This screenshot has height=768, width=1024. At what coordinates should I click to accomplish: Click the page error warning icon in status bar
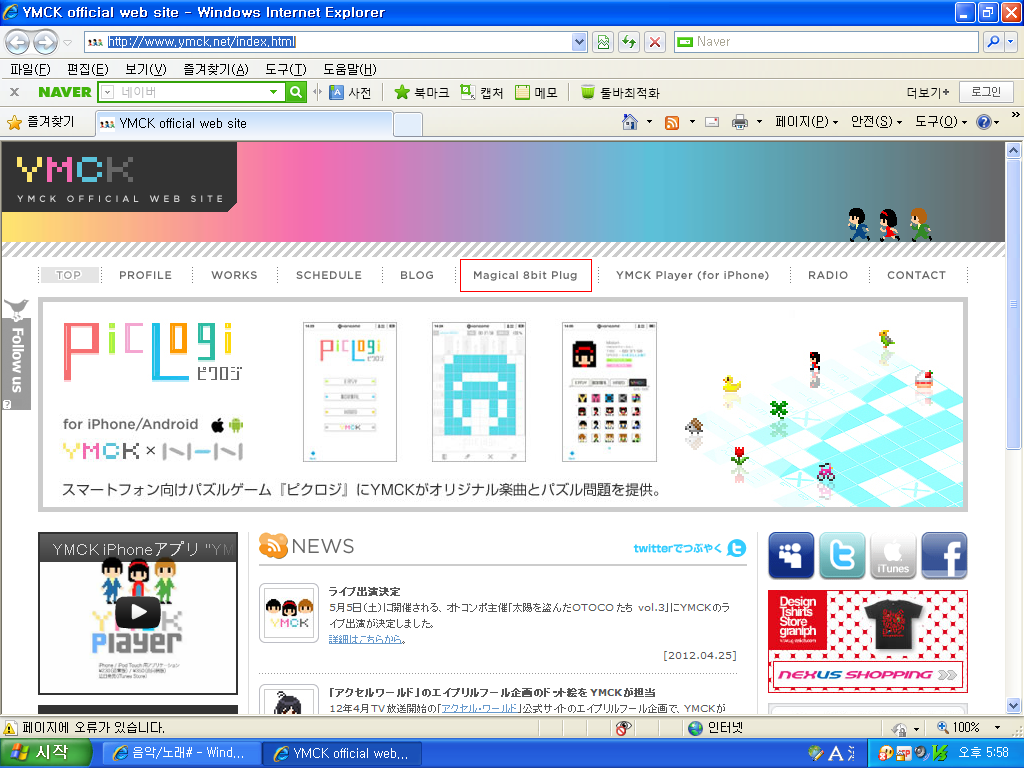[x=10, y=728]
